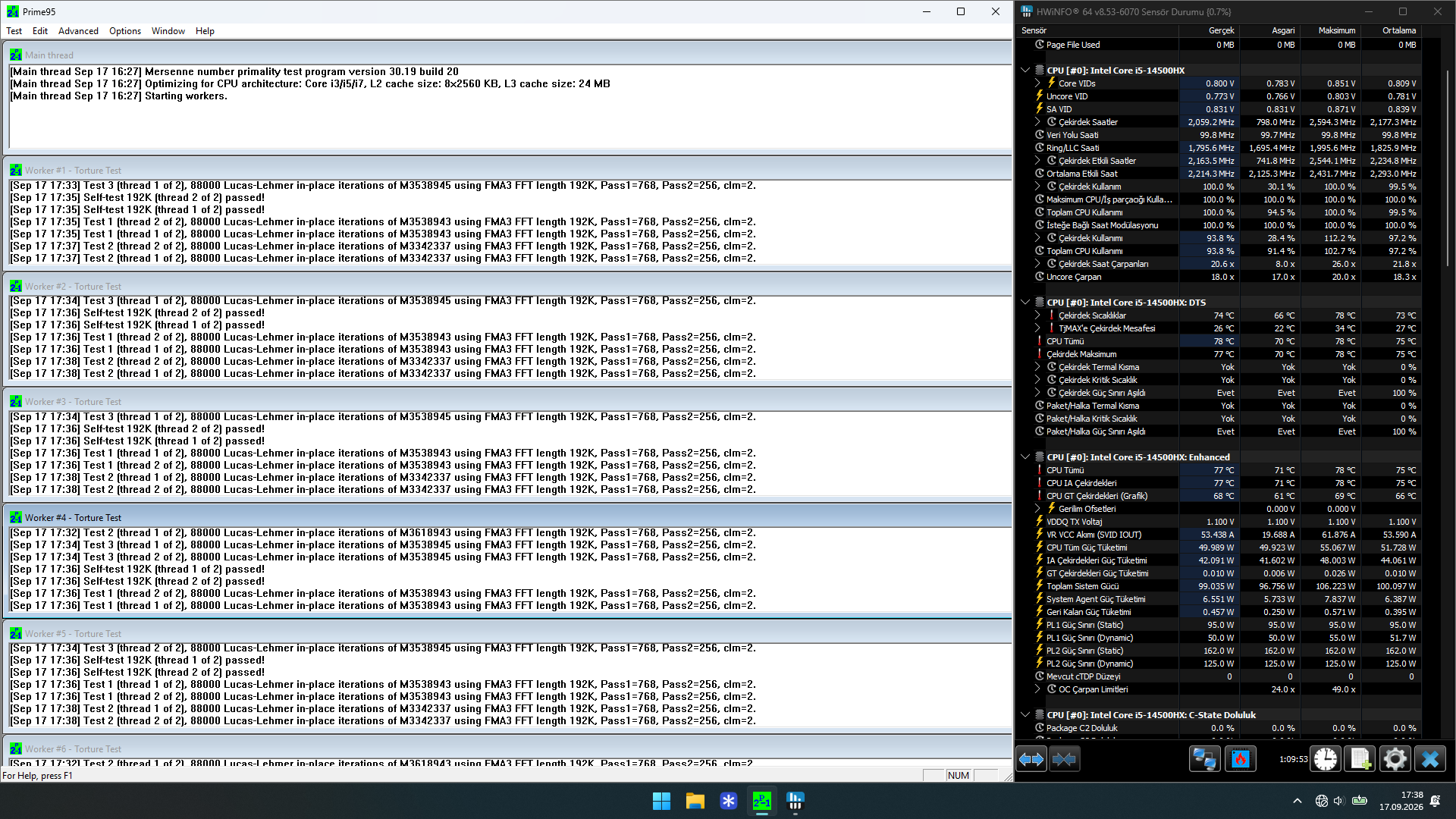Click the Worker #5 window icon
This screenshot has width=1456, height=819.
point(16,634)
